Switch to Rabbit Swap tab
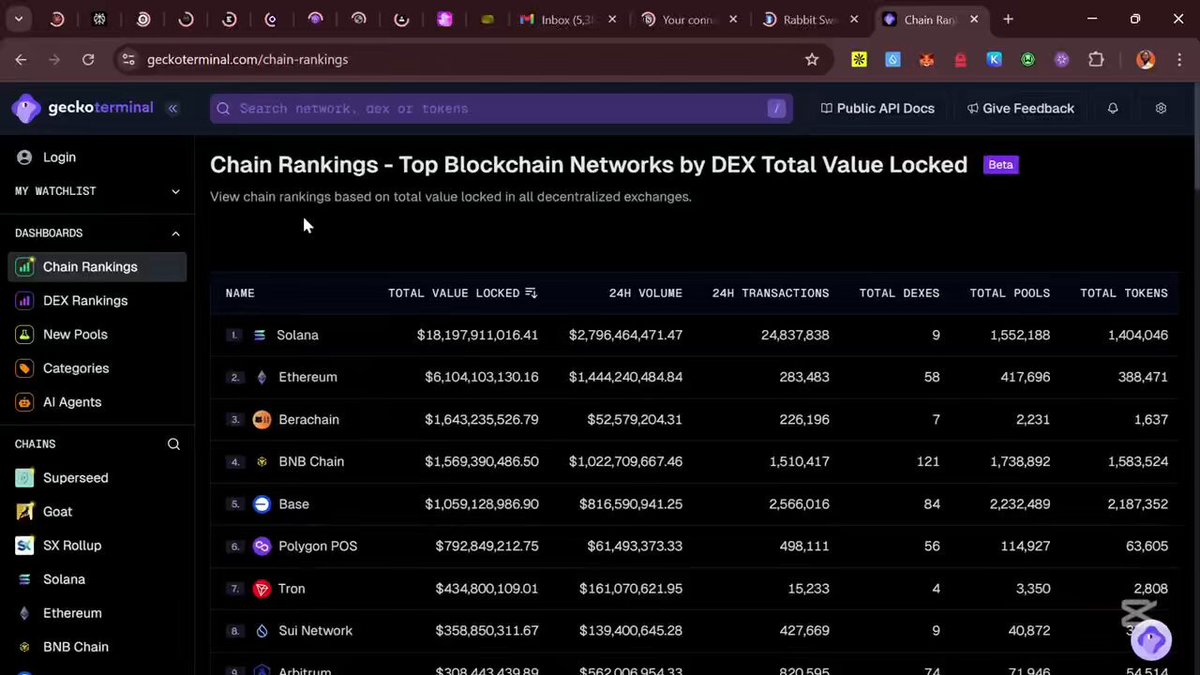 click(x=811, y=19)
